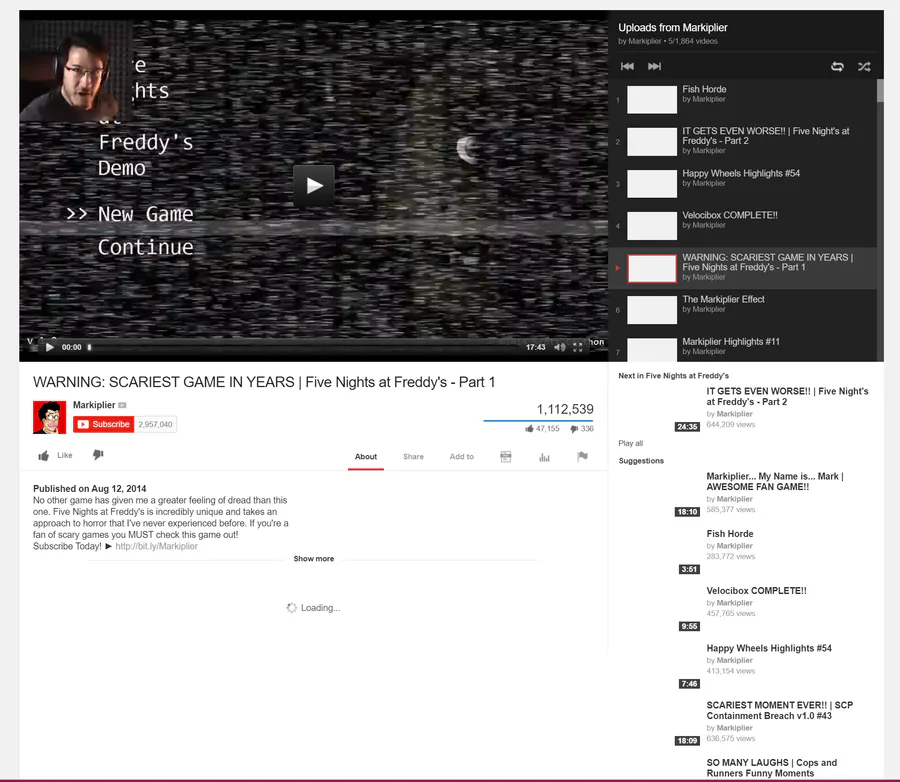Click the 1,112,539 view count
The height and width of the screenshot is (782, 900).
point(565,409)
